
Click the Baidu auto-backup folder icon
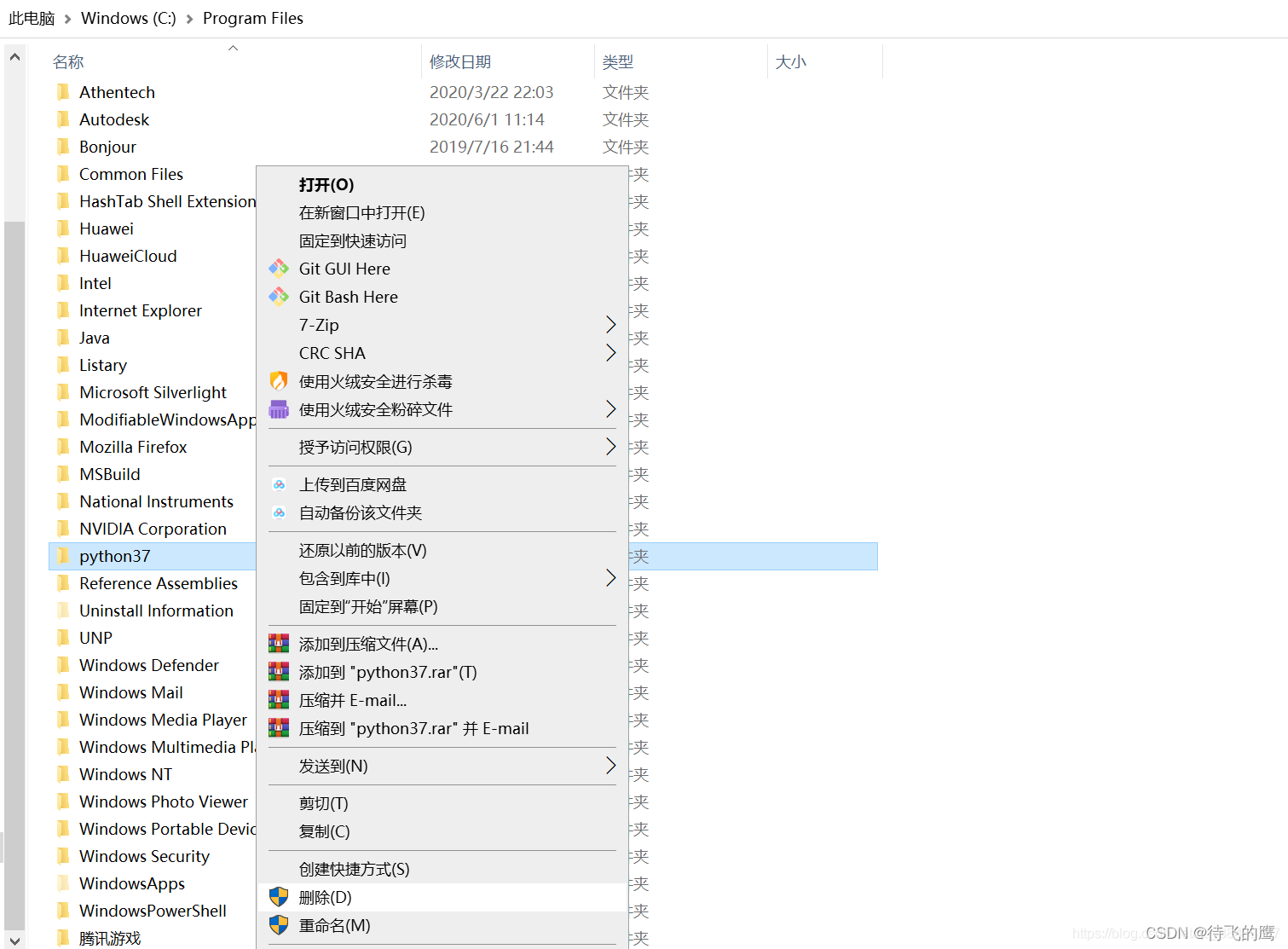click(x=279, y=512)
